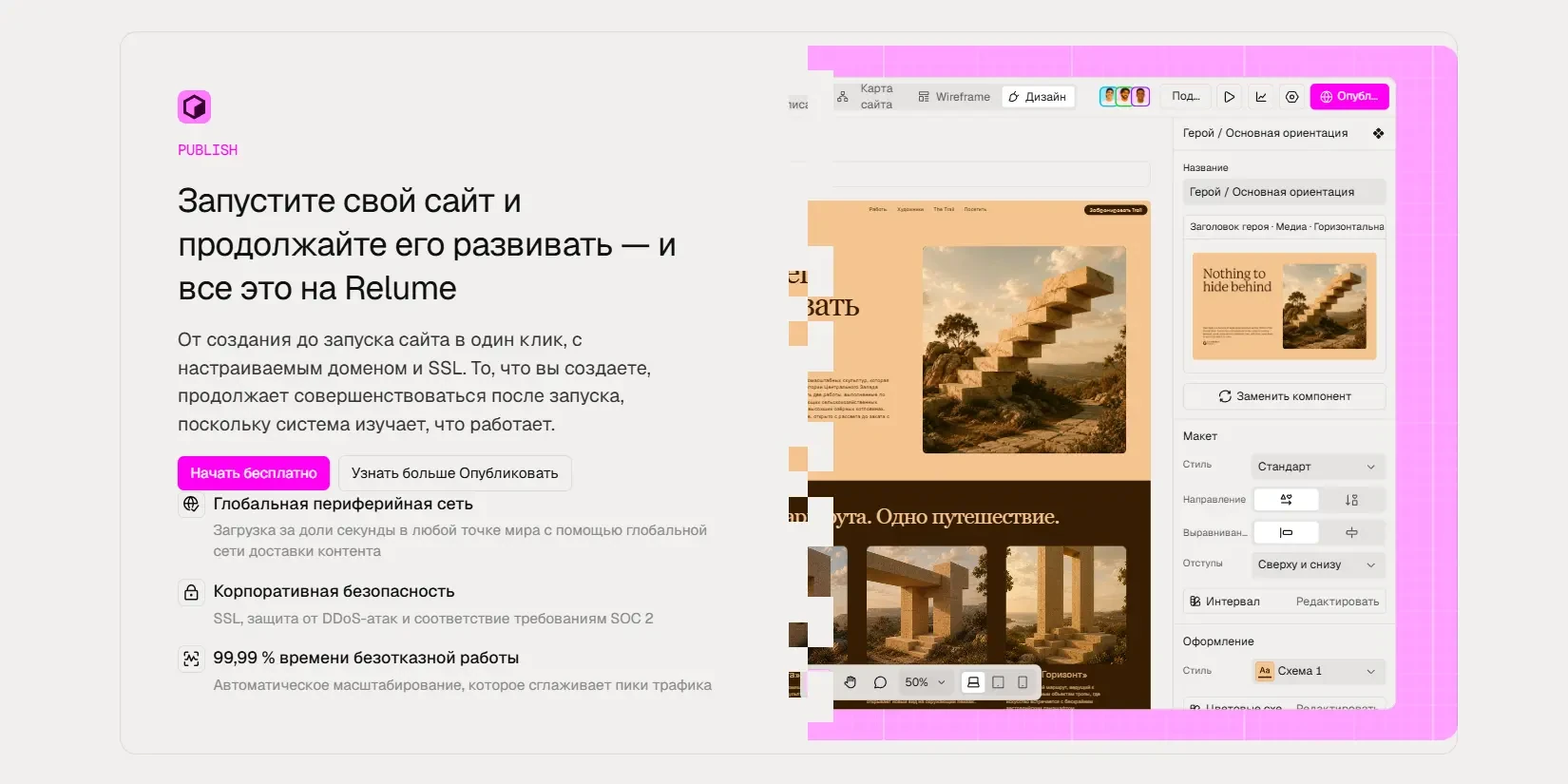Click the globe icon beside Глобальная периферийная сеть
1568x784 pixels.
191,504
